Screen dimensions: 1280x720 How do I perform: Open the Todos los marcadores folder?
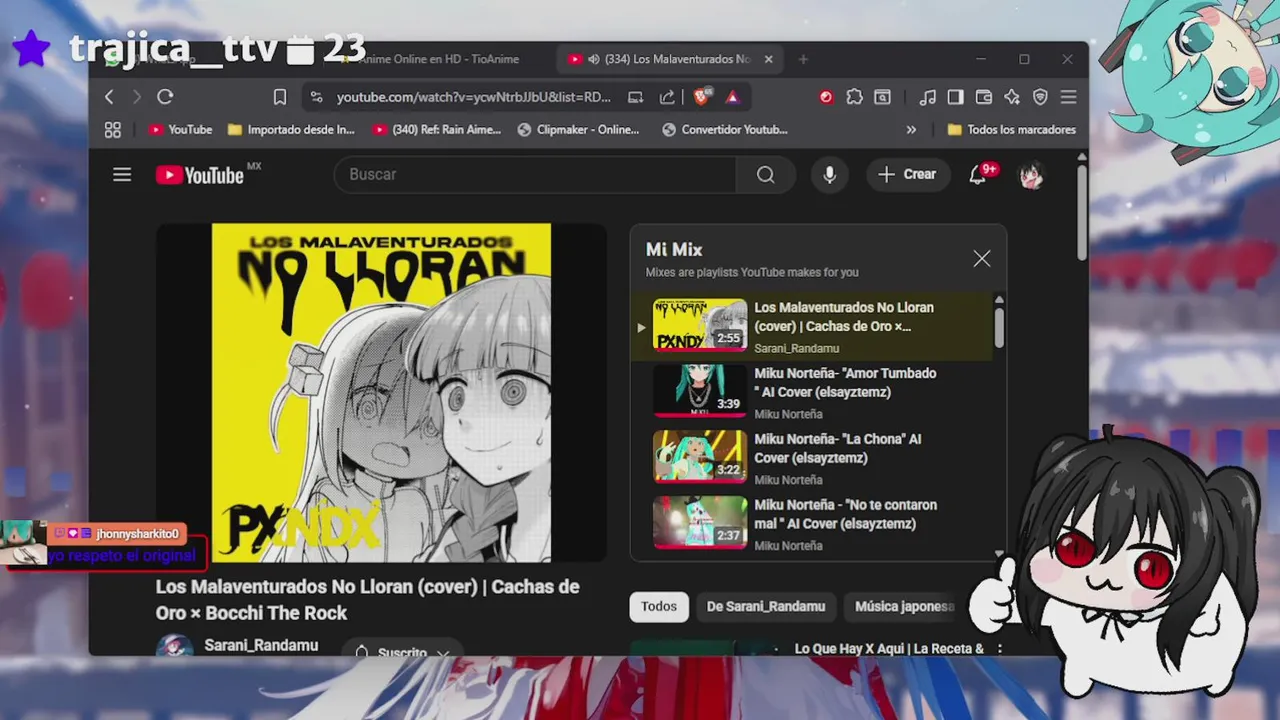pyautogui.click(x=1011, y=130)
